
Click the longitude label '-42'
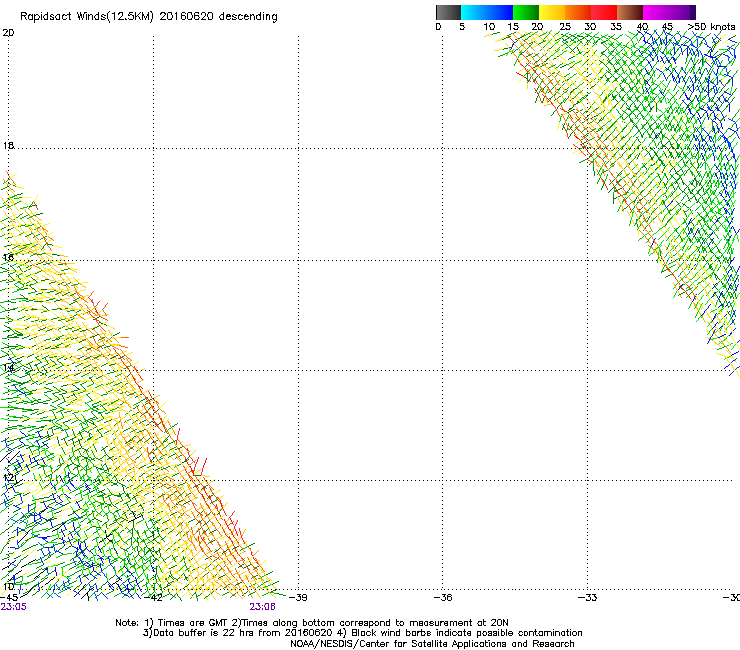[x=153, y=598]
